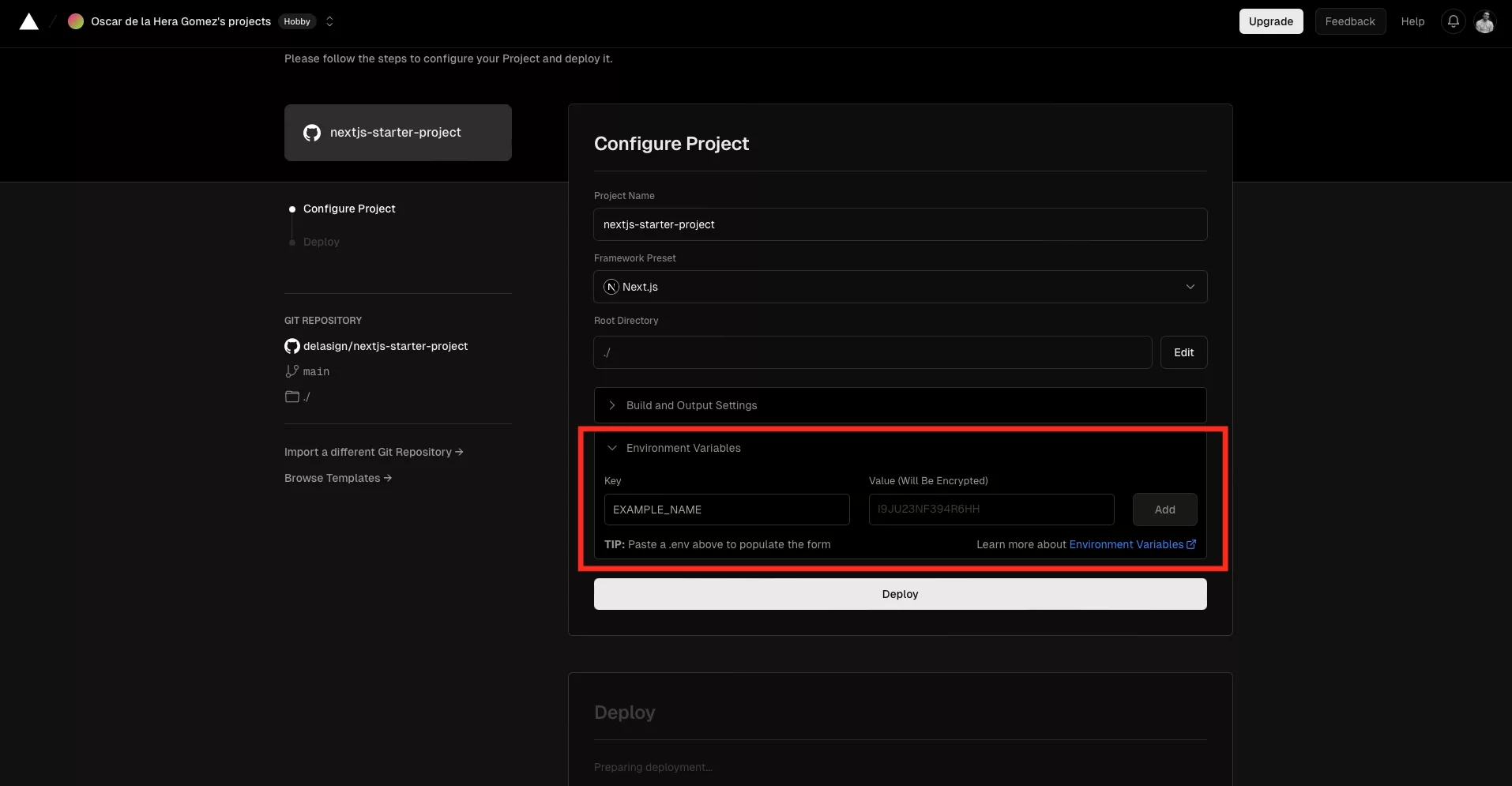The height and width of the screenshot is (786, 1512).
Task: Open the Browse Templates link
Action: (338, 478)
